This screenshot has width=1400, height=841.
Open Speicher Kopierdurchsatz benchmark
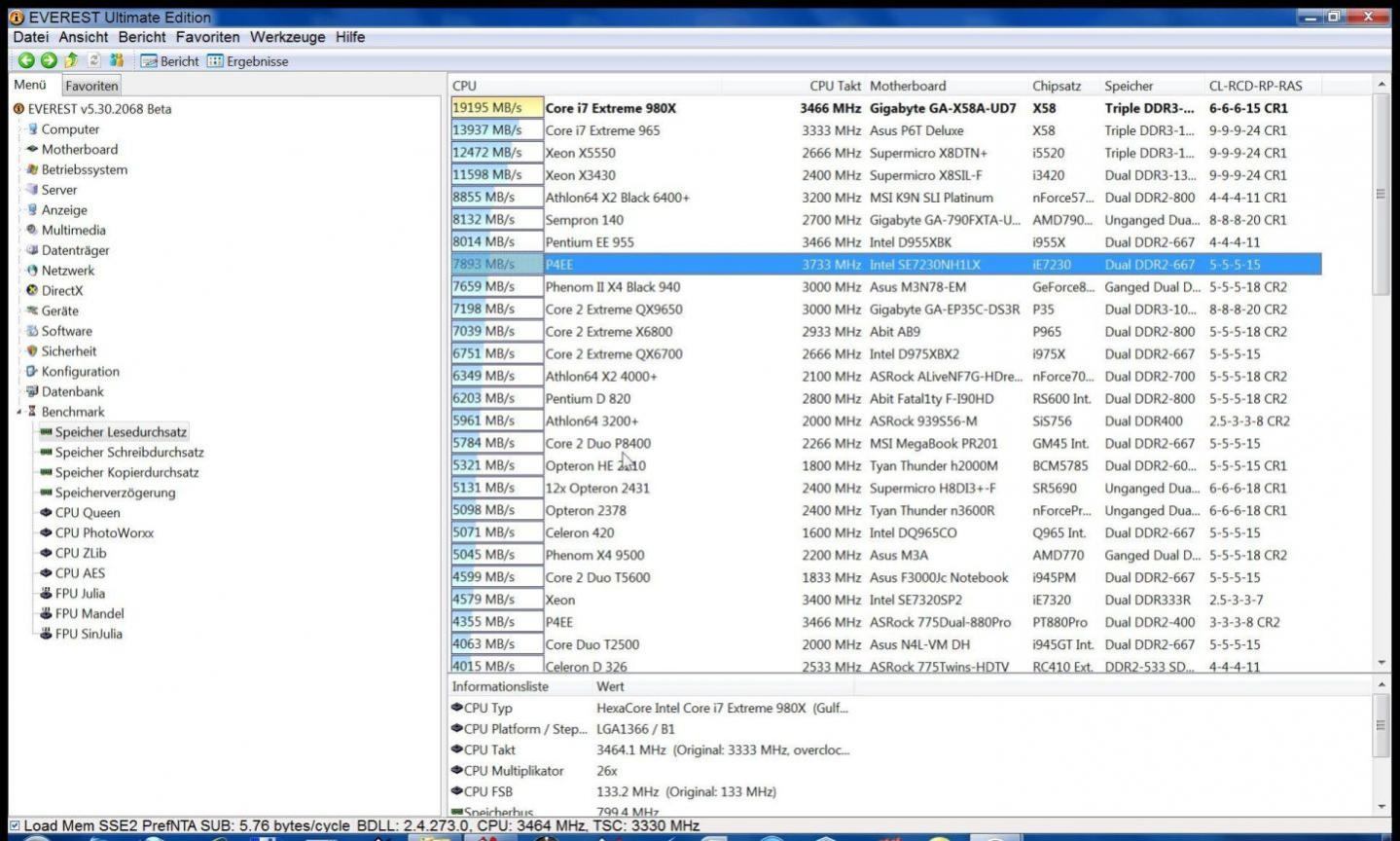pyautogui.click(x=119, y=473)
